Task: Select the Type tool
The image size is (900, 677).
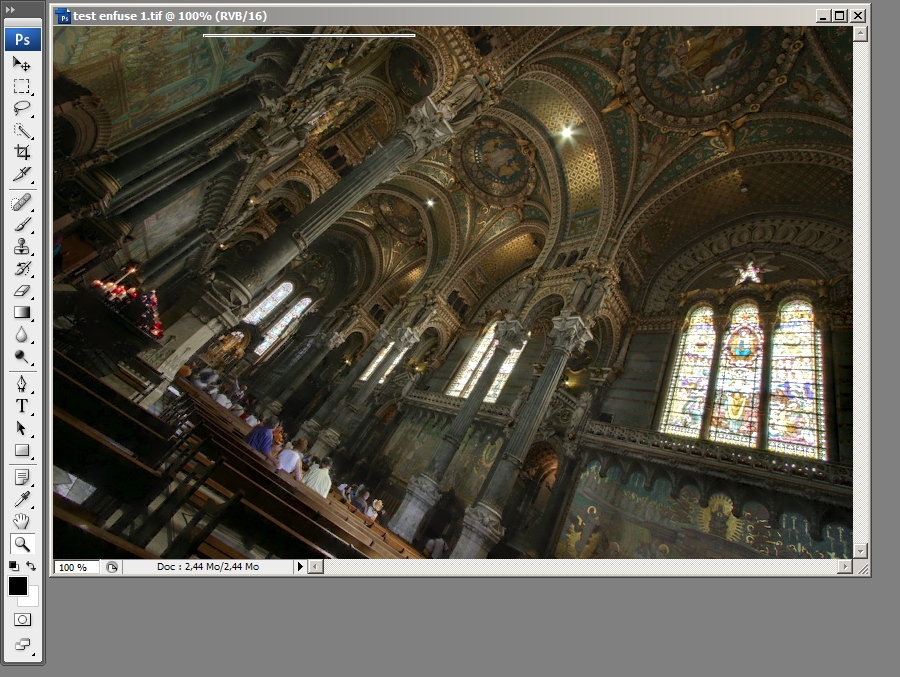Action: [x=22, y=406]
